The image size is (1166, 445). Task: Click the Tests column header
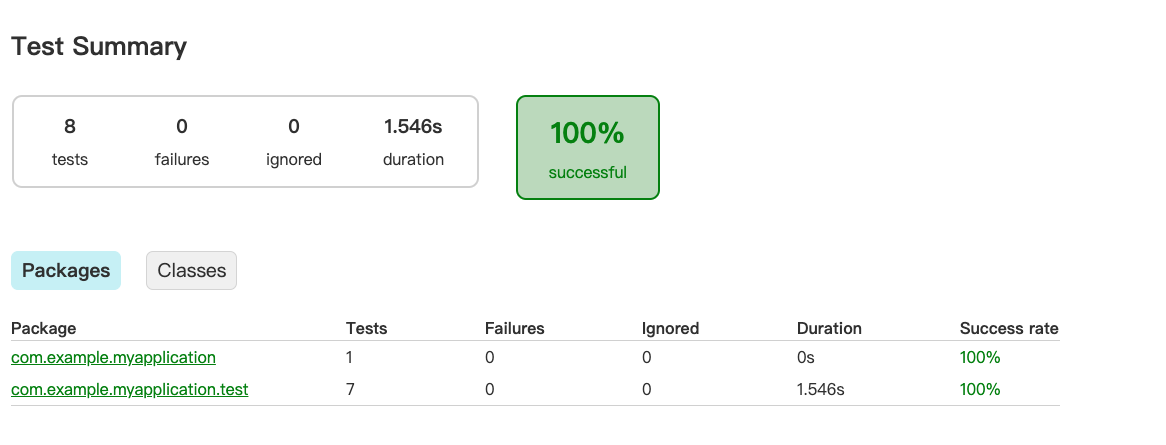pyautogui.click(x=367, y=328)
